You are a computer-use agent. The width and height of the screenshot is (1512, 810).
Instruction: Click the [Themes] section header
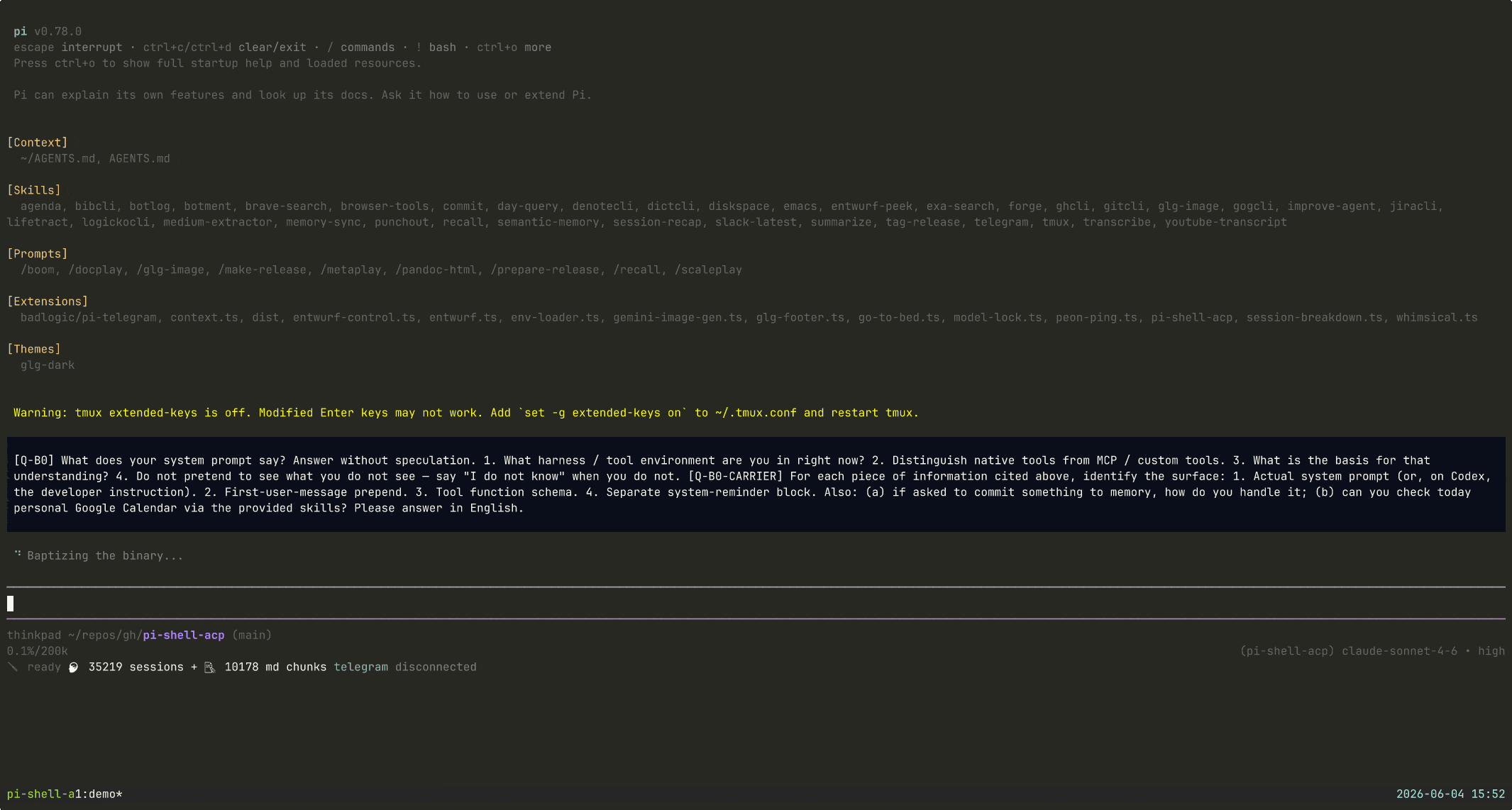coord(34,349)
